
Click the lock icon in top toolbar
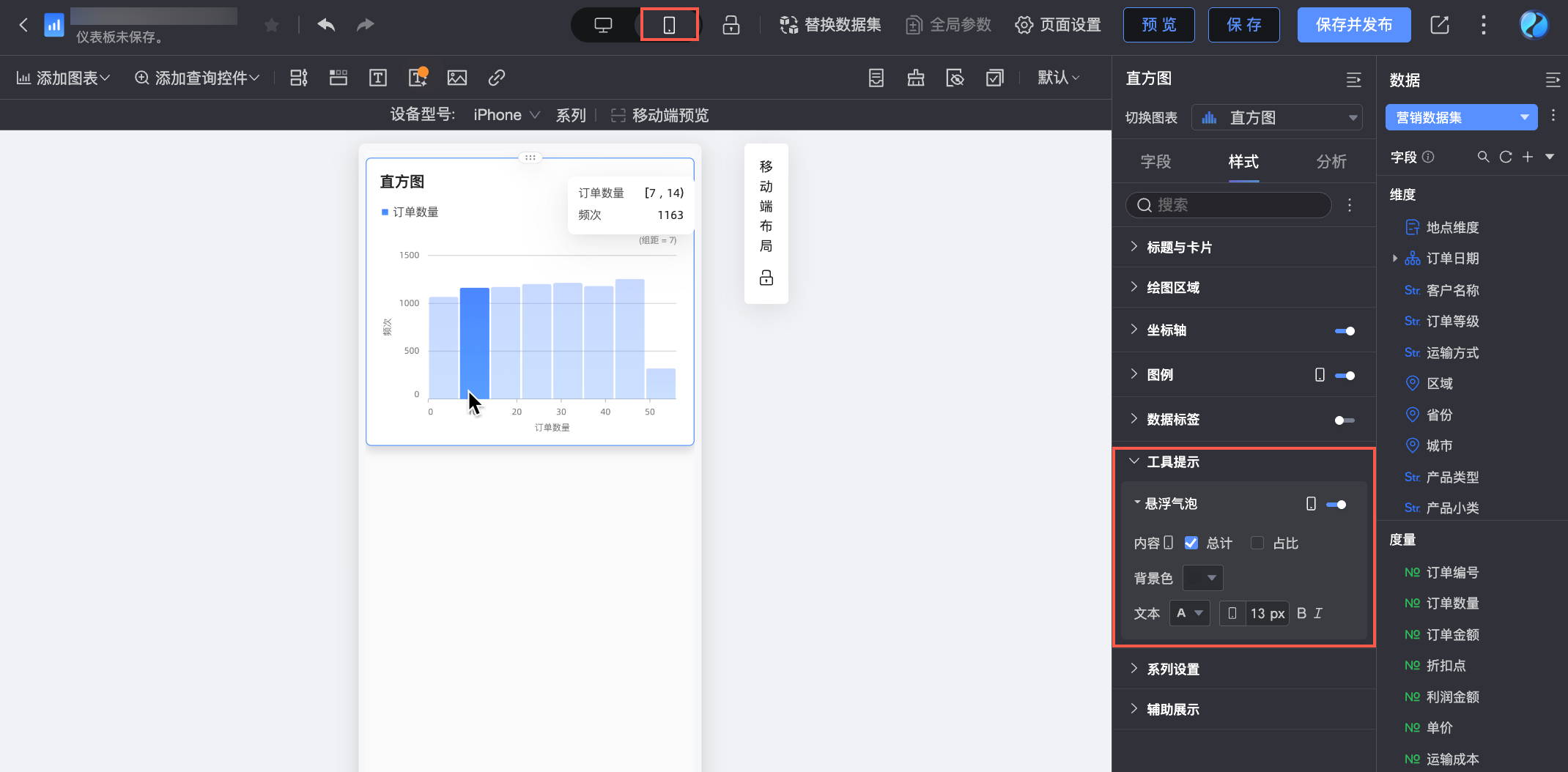click(x=731, y=25)
